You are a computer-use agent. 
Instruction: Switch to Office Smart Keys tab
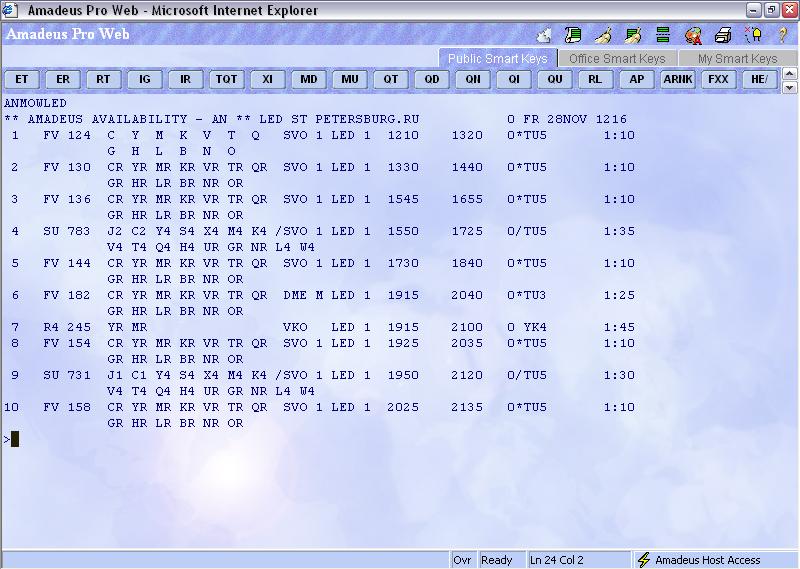617,59
